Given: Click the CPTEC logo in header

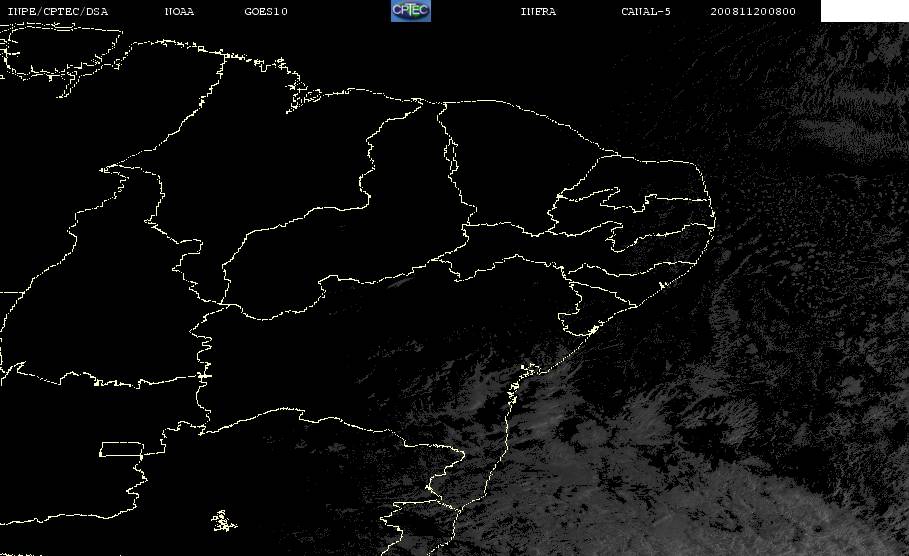Looking at the screenshot, I should click(410, 10).
